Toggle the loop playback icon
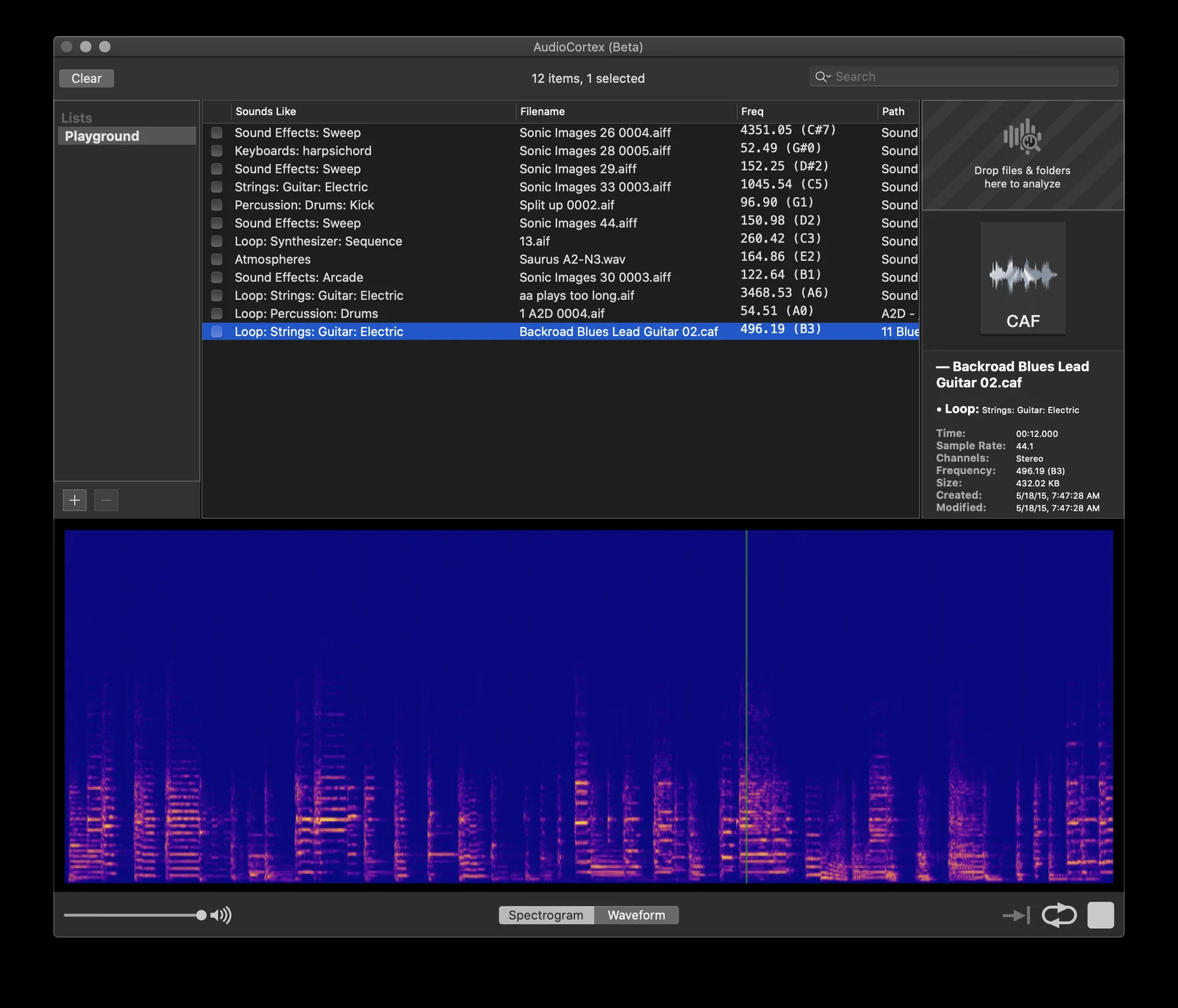Screen dimensions: 1178x1008 pos(1059,915)
